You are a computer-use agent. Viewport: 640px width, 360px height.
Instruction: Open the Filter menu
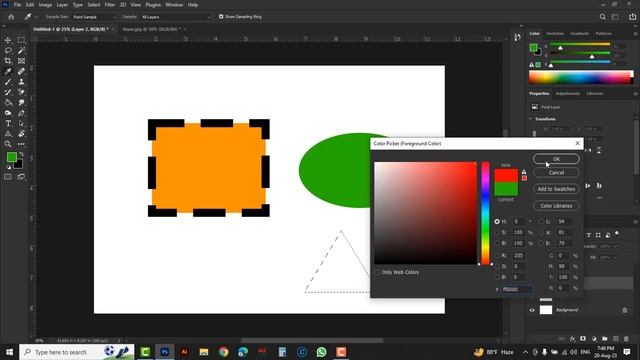(110, 5)
